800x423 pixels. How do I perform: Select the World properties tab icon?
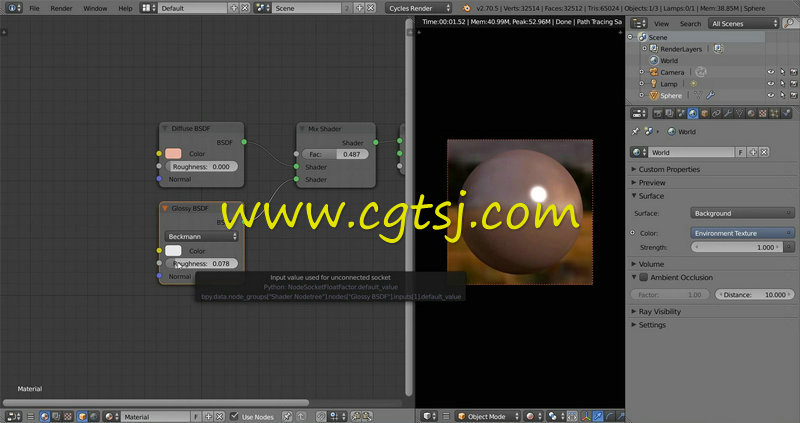click(692, 114)
